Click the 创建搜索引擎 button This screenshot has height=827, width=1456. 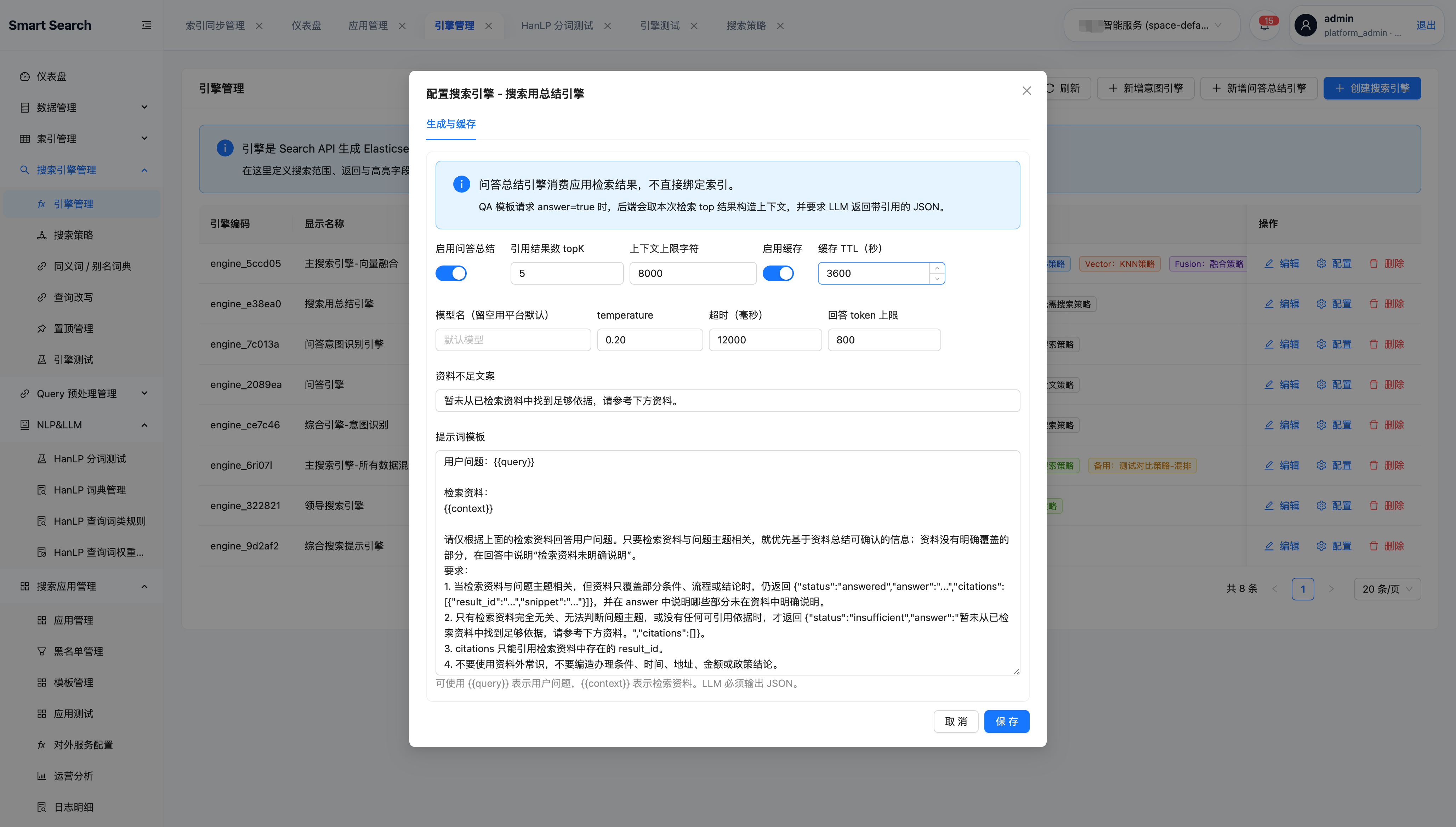point(1372,88)
